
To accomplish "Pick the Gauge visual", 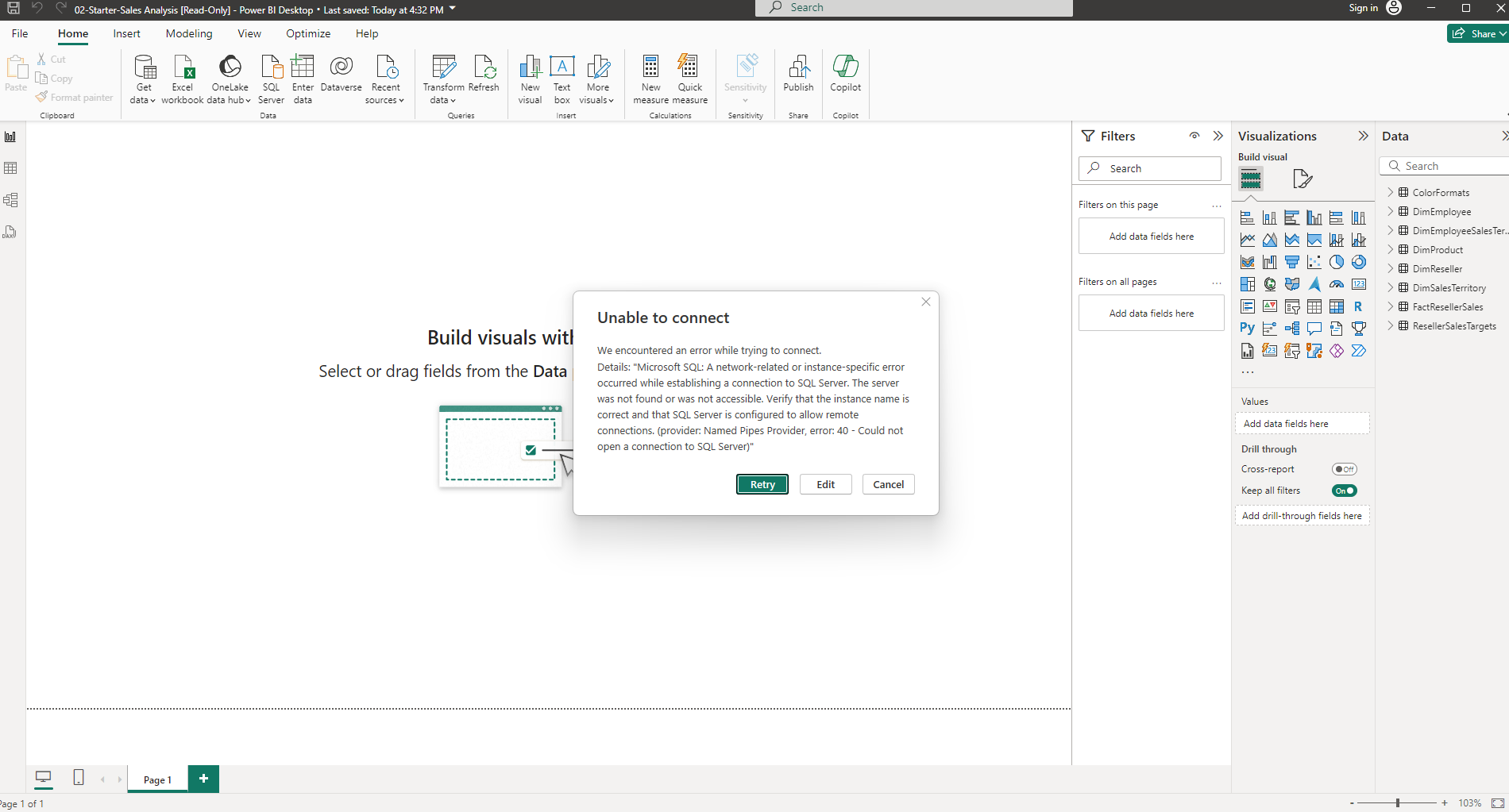I will [1337, 284].
